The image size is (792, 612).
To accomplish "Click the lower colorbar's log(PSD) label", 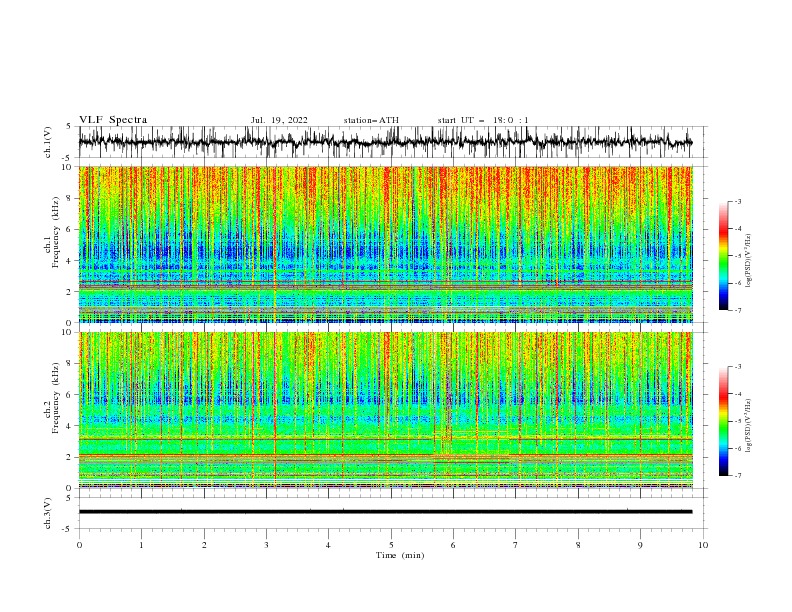I will pyautogui.click(x=749, y=425).
